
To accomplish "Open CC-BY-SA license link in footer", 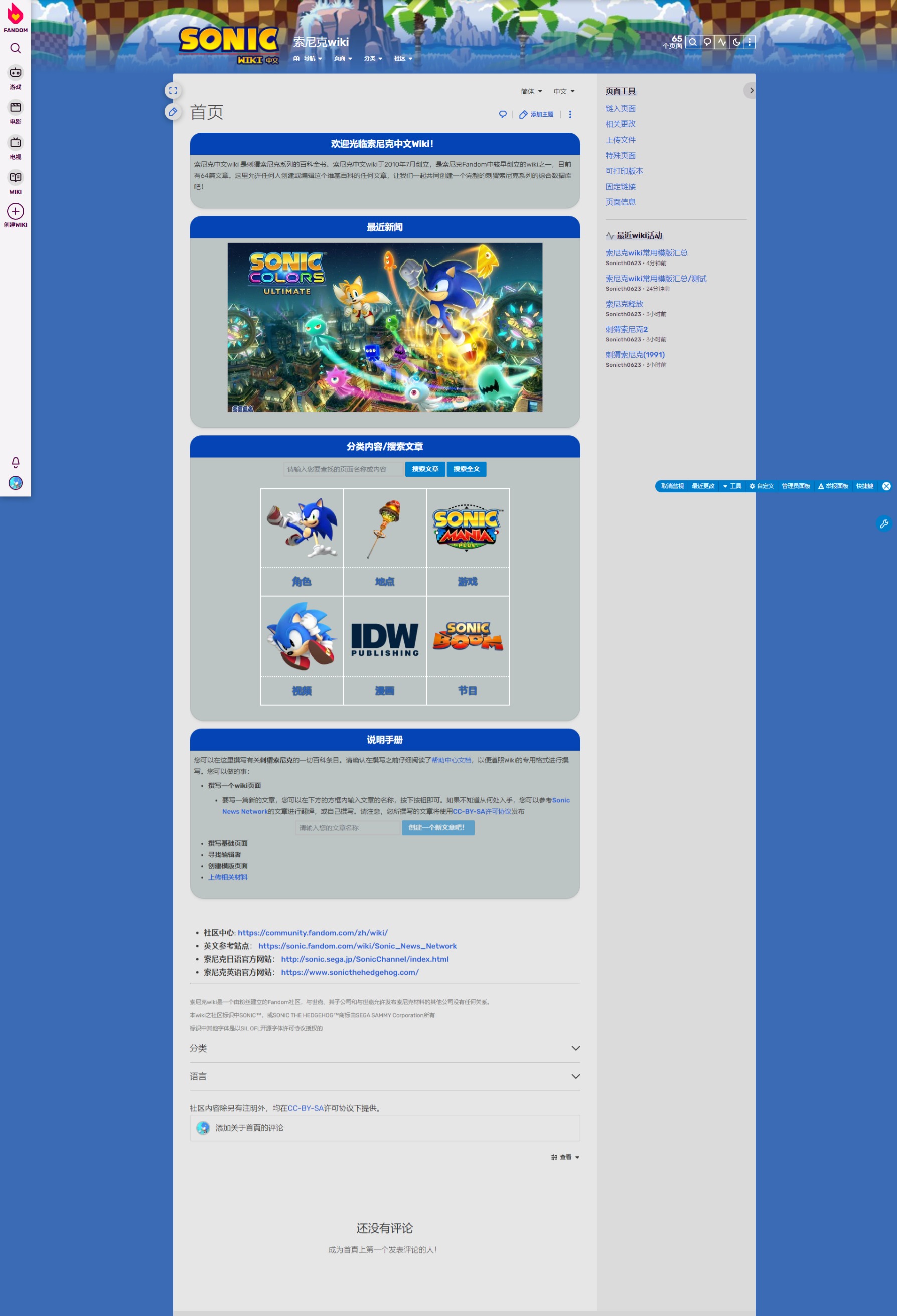I will pos(306,1108).
